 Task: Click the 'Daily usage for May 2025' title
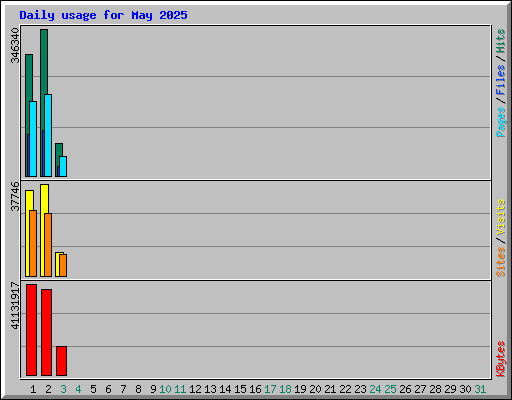coord(103,15)
